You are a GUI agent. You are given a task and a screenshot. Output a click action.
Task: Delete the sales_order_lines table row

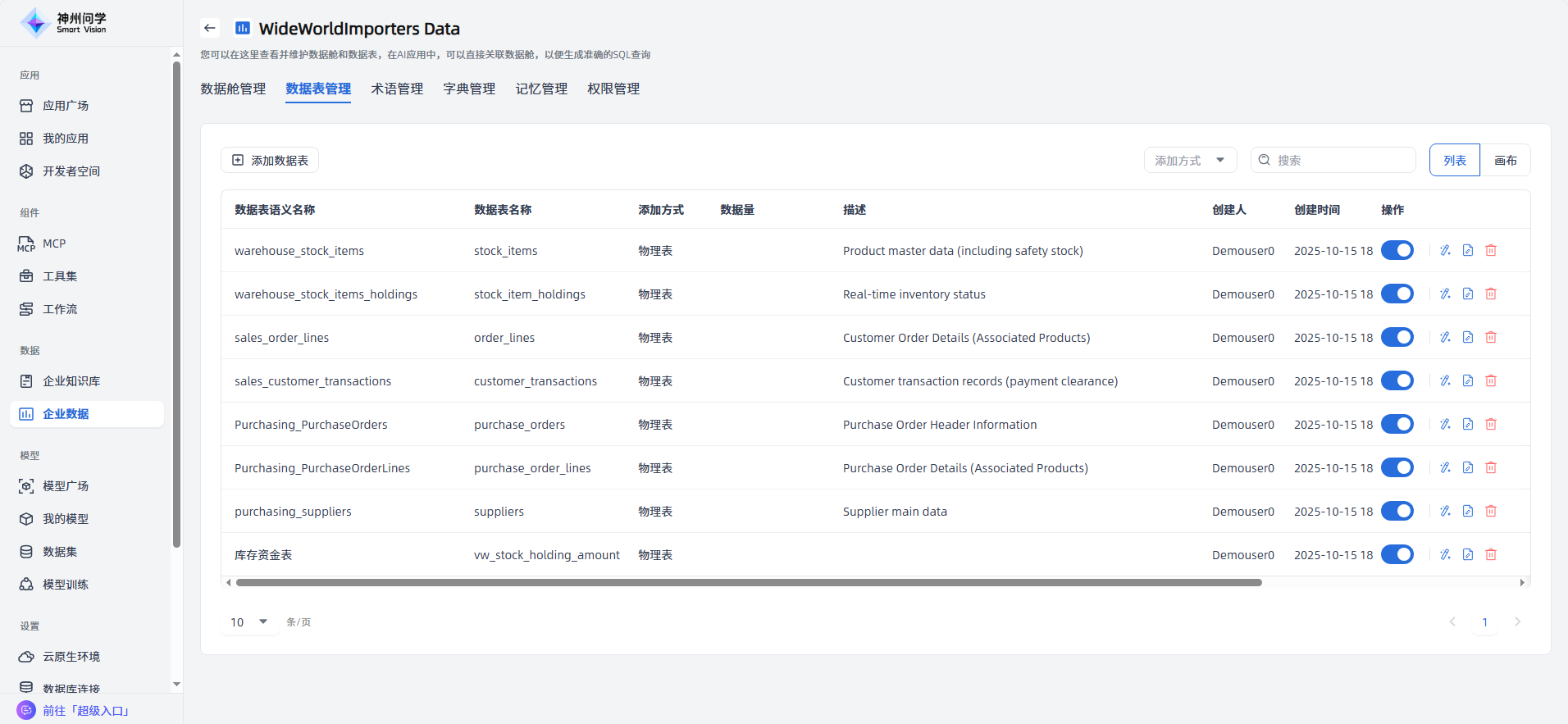coord(1491,337)
